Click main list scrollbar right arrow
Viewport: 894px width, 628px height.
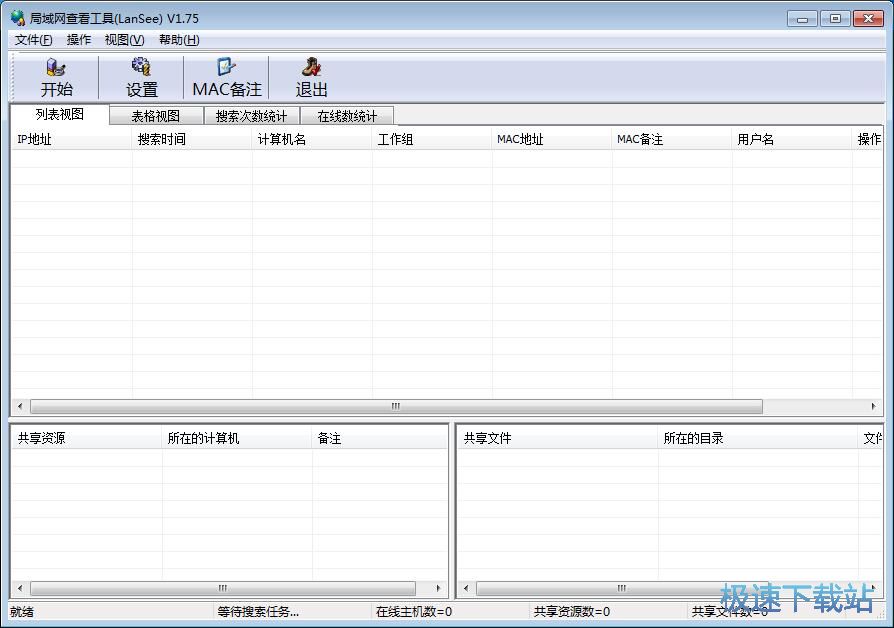click(873, 406)
